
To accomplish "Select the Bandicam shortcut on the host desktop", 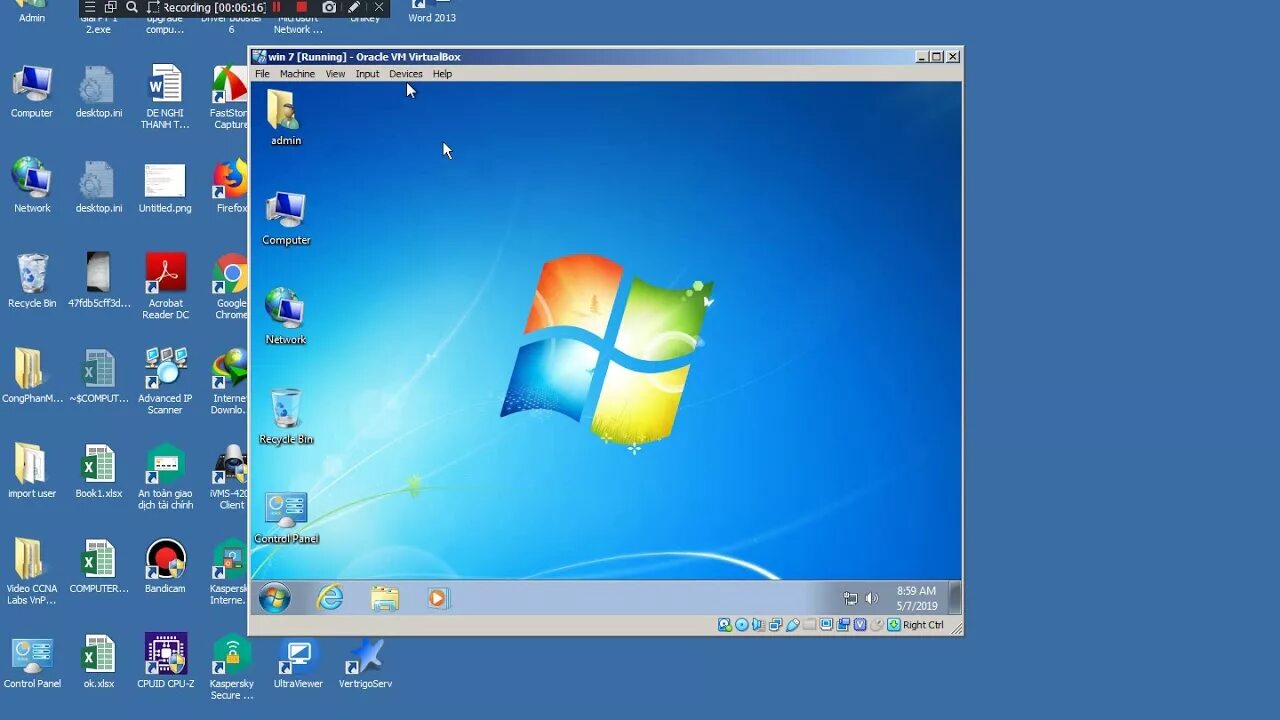I will coord(166,566).
